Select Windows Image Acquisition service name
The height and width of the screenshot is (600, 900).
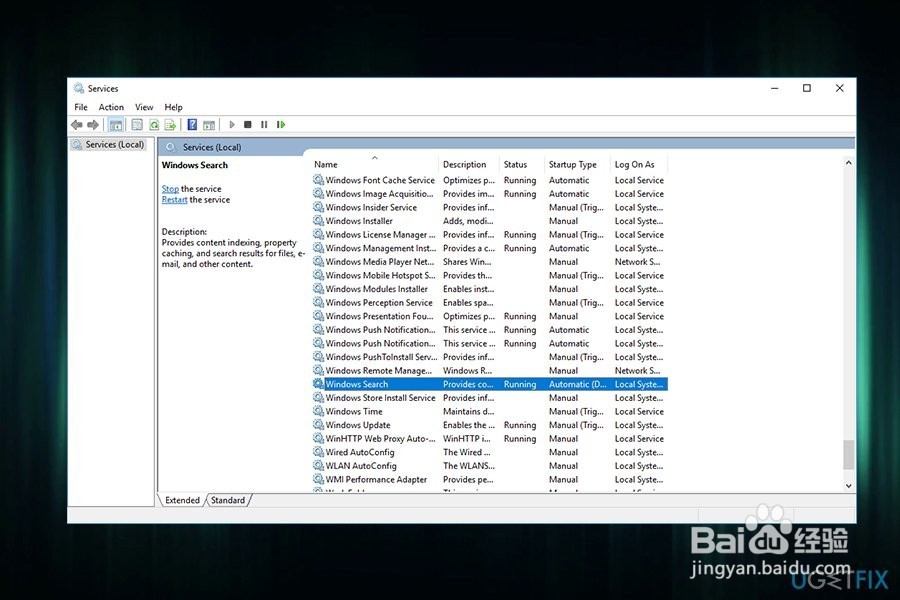tap(379, 193)
